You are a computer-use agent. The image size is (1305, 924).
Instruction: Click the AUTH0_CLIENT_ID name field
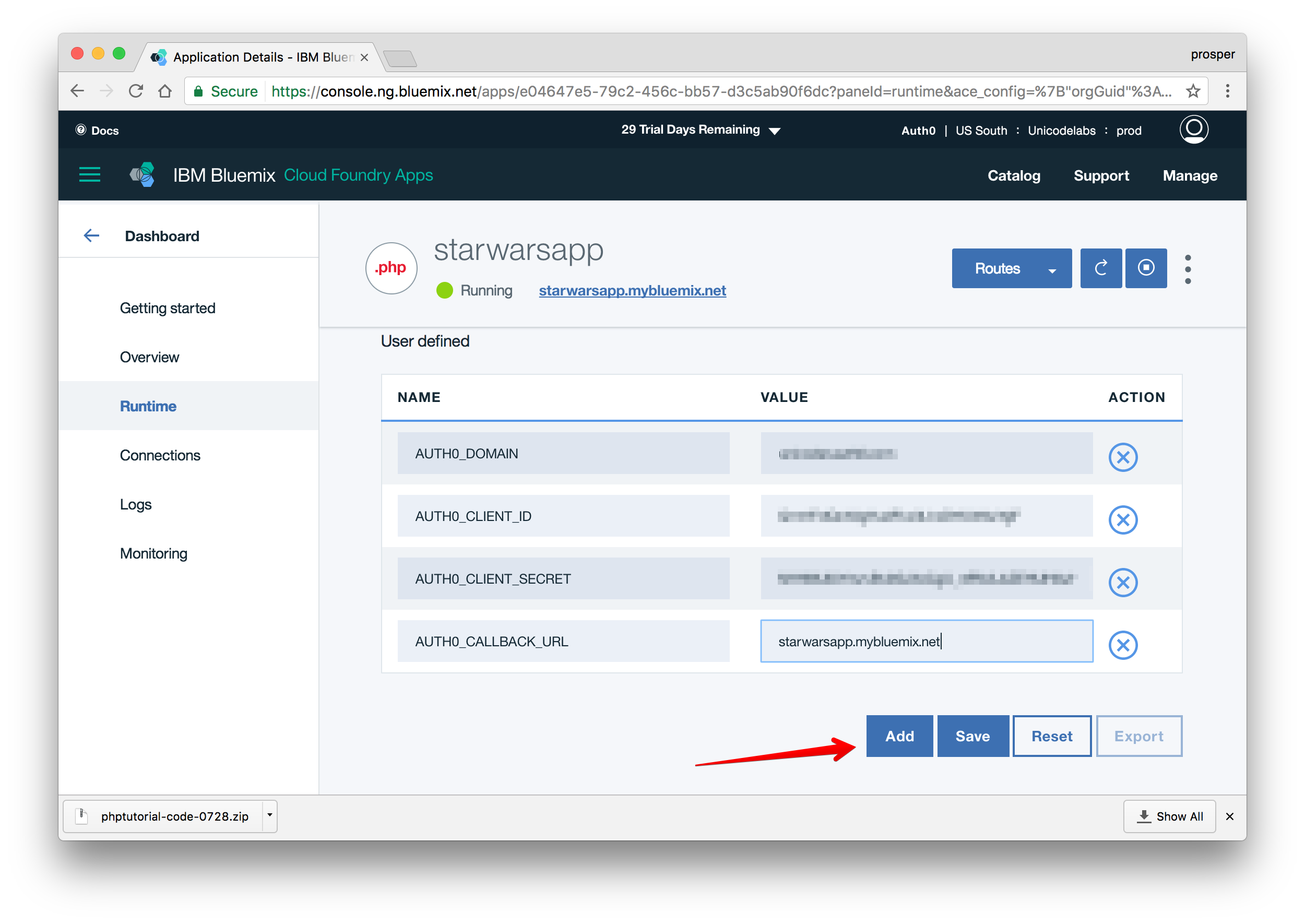(x=563, y=516)
